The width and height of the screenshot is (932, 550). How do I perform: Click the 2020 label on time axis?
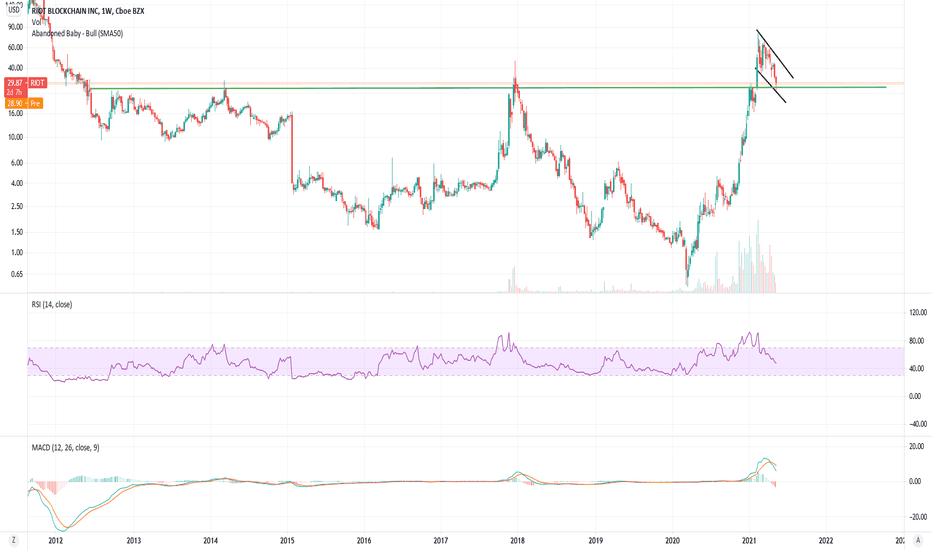[672, 540]
